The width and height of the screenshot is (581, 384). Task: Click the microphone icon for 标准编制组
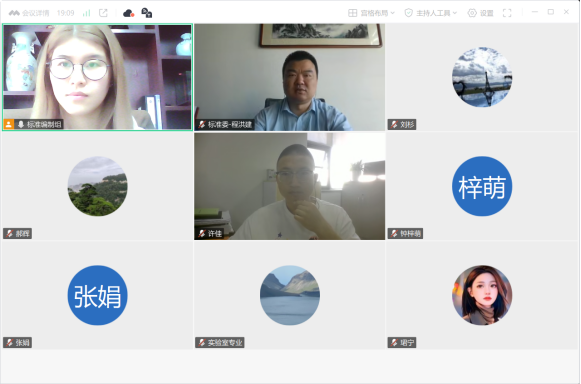pos(21,125)
